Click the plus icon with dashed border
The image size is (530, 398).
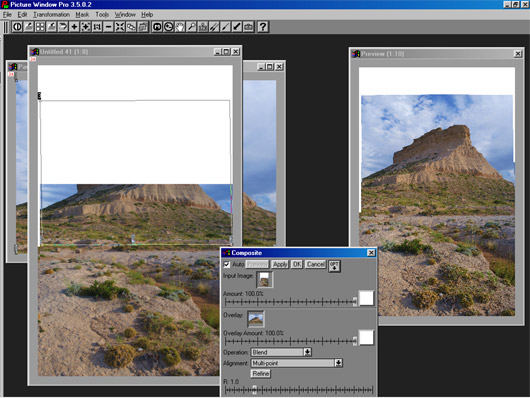(86, 27)
